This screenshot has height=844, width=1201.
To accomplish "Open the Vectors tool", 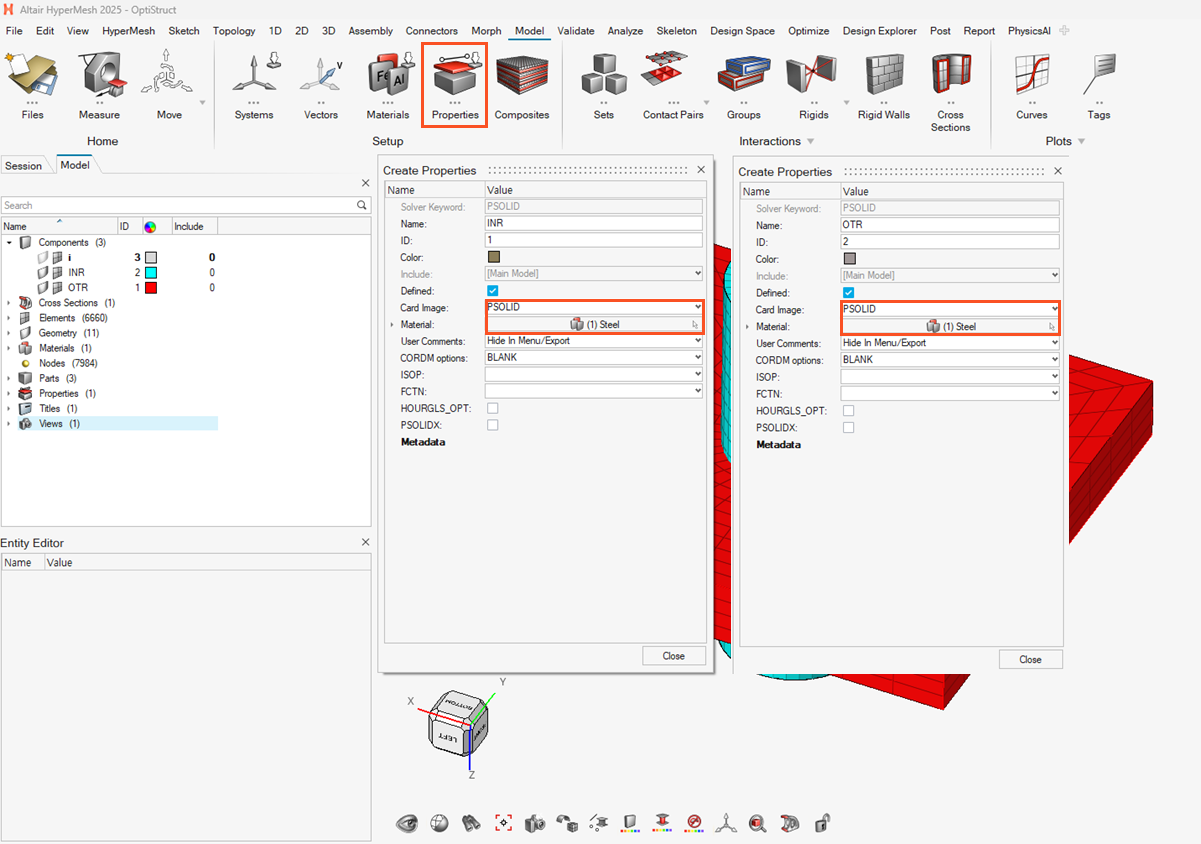I will (321, 87).
